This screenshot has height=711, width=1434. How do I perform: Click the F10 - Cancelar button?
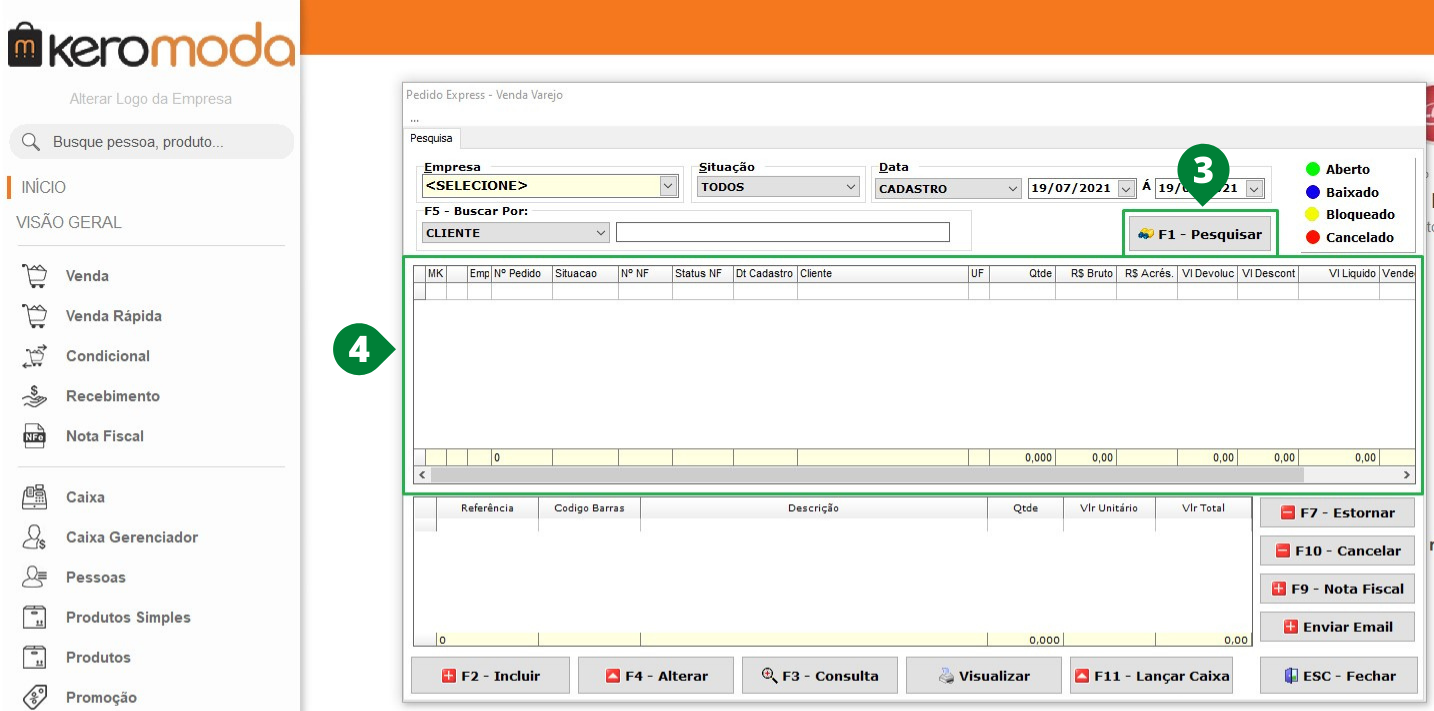[1337, 550]
